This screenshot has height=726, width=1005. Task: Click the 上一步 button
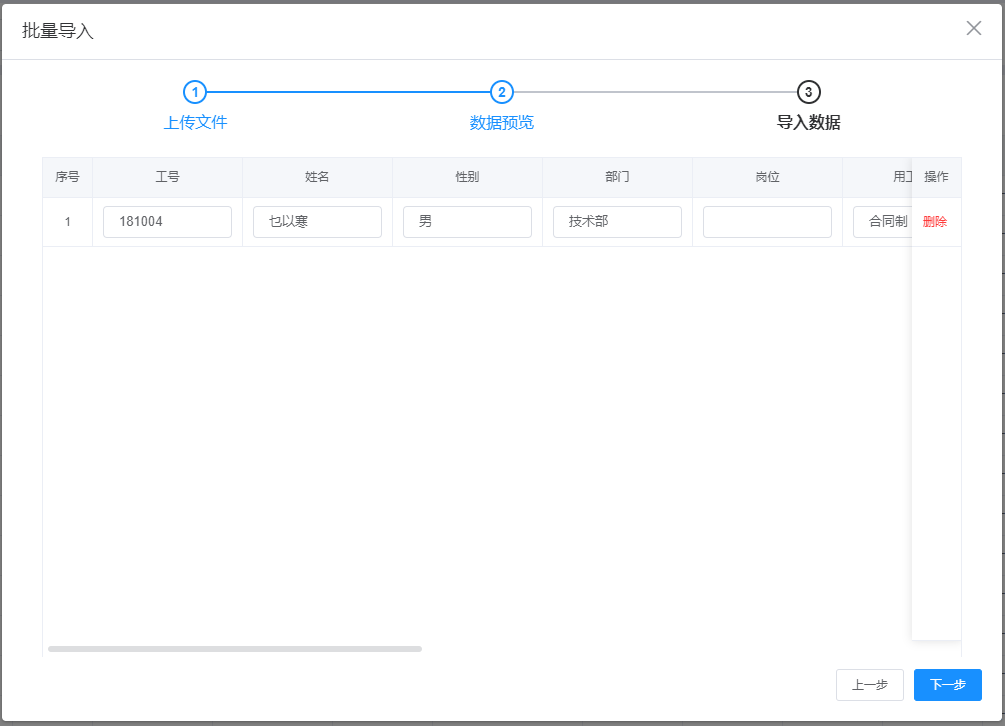[869, 685]
